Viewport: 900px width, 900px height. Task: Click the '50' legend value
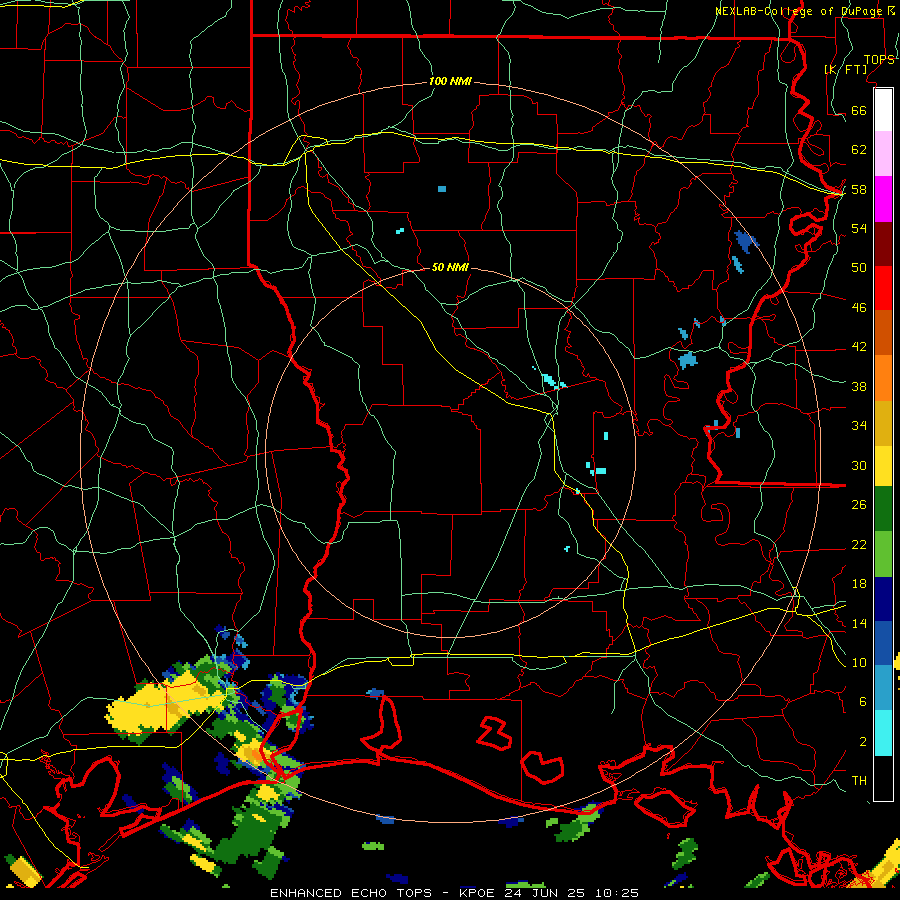coord(859,268)
